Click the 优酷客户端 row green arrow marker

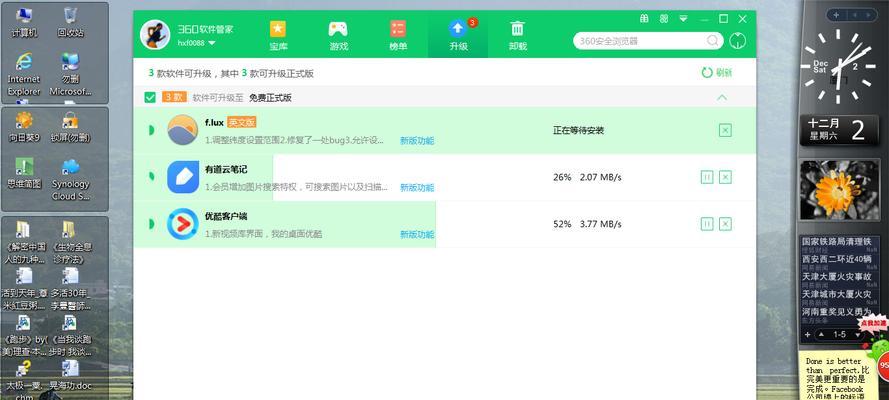151,224
